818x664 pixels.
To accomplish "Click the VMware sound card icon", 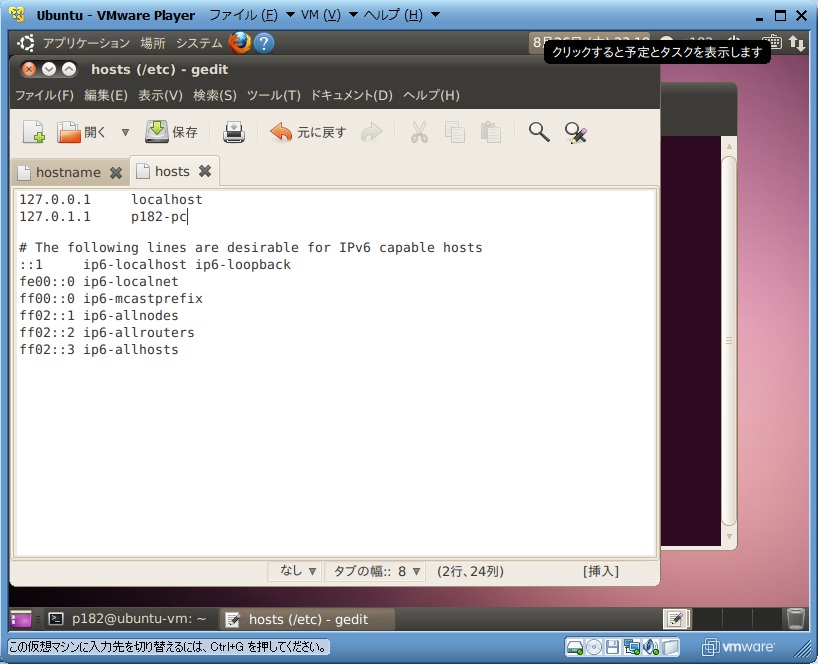I will 651,647.
